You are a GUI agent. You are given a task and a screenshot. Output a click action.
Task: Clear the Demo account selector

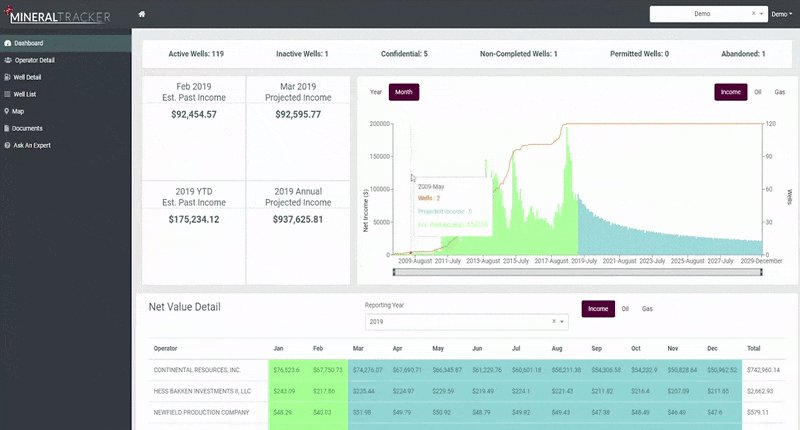[x=754, y=14]
